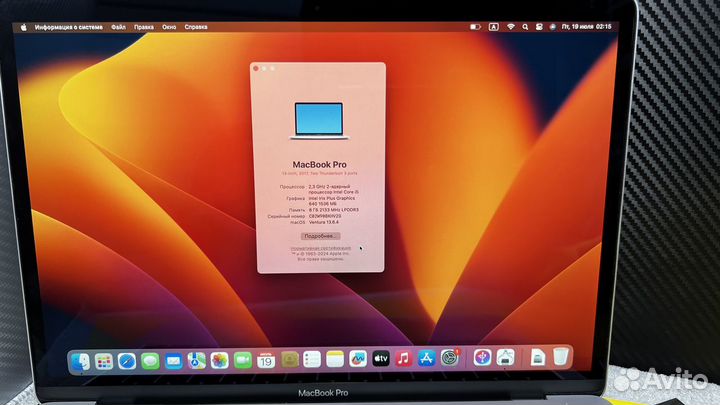Open the disk image document in the Dock
The width and height of the screenshot is (720, 405).
538,357
